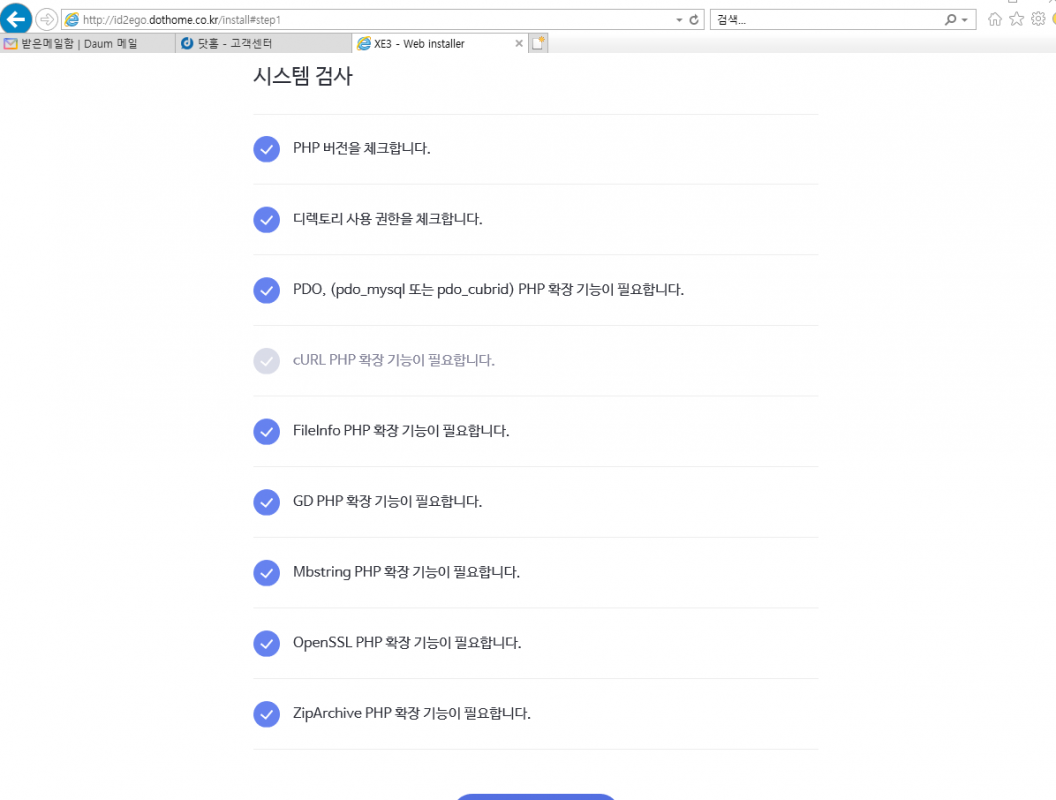Screen dimensions: 1056x800
Task: Click the blue button below the system checklist
Action: [536, 797]
